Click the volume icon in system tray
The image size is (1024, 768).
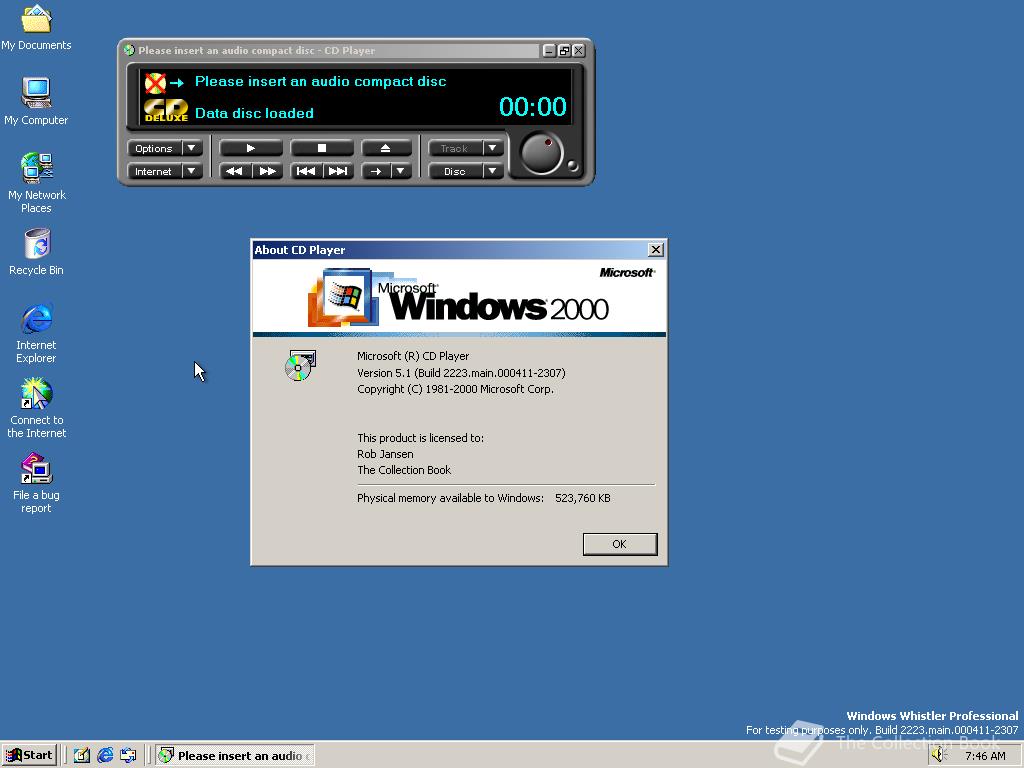pyautogui.click(x=938, y=756)
